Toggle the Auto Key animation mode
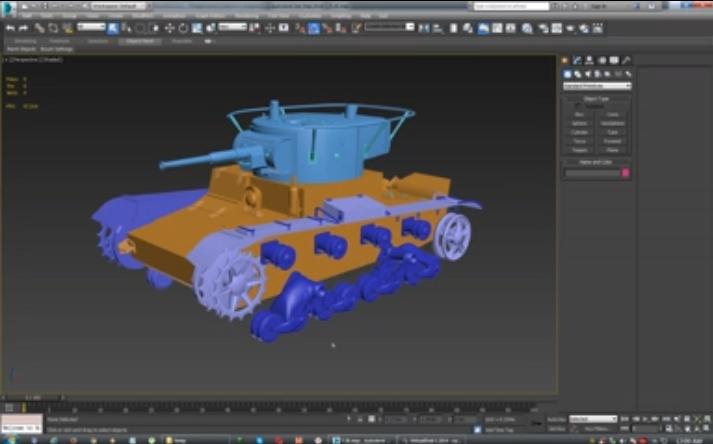This screenshot has width=713, height=444. pos(556,419)
